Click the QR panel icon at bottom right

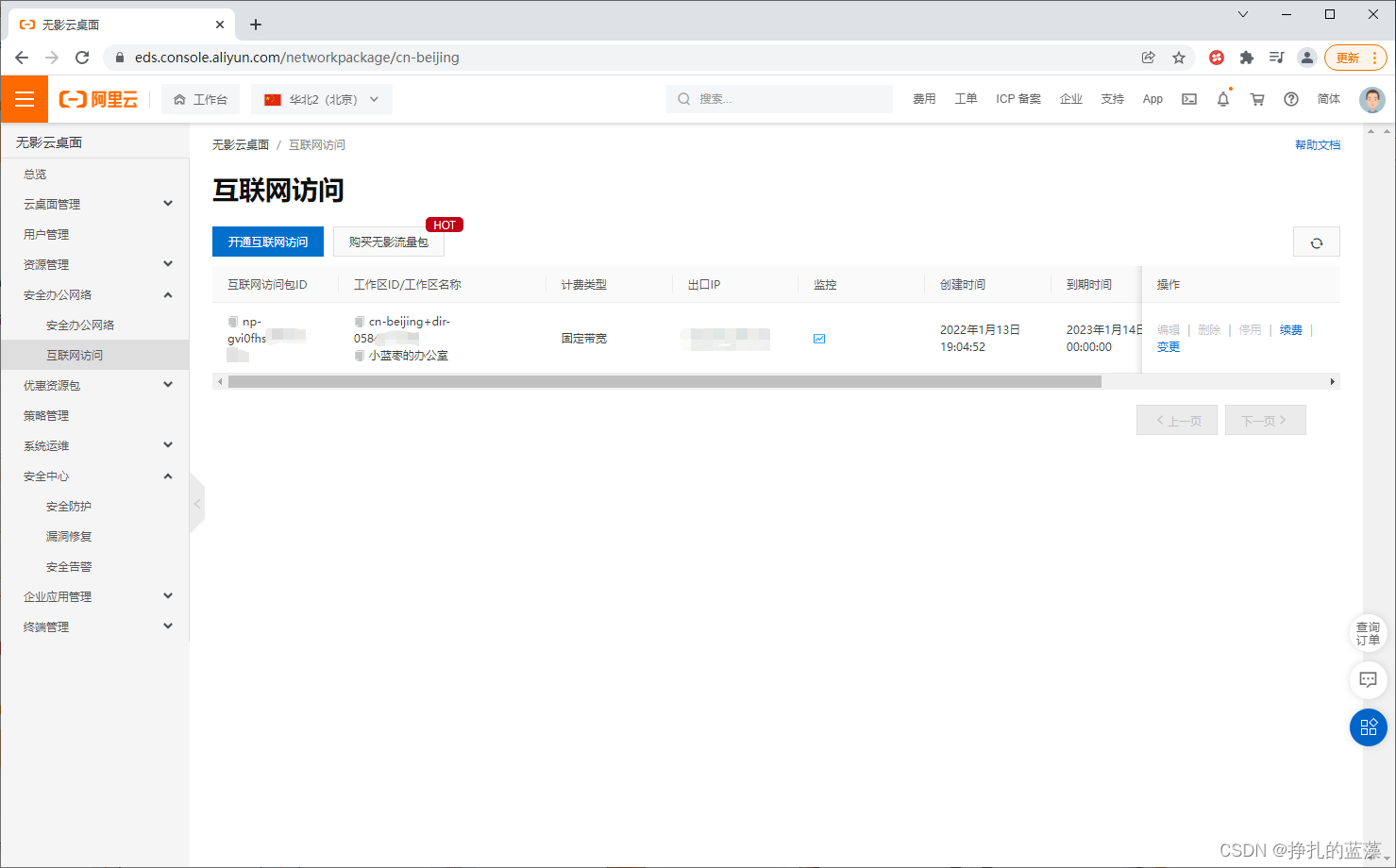point(1368,727)
